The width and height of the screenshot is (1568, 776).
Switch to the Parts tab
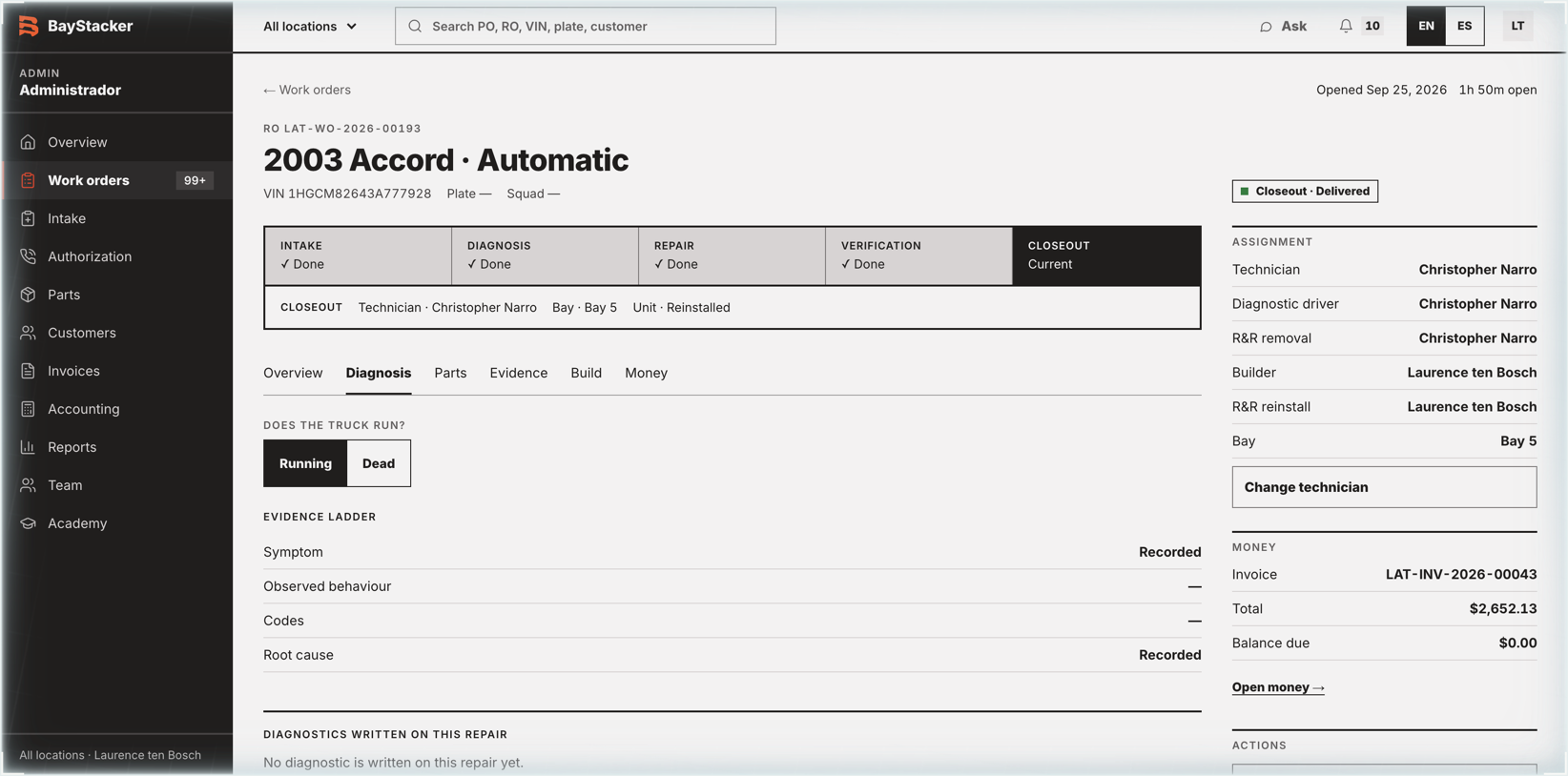(x=450, y=373)
